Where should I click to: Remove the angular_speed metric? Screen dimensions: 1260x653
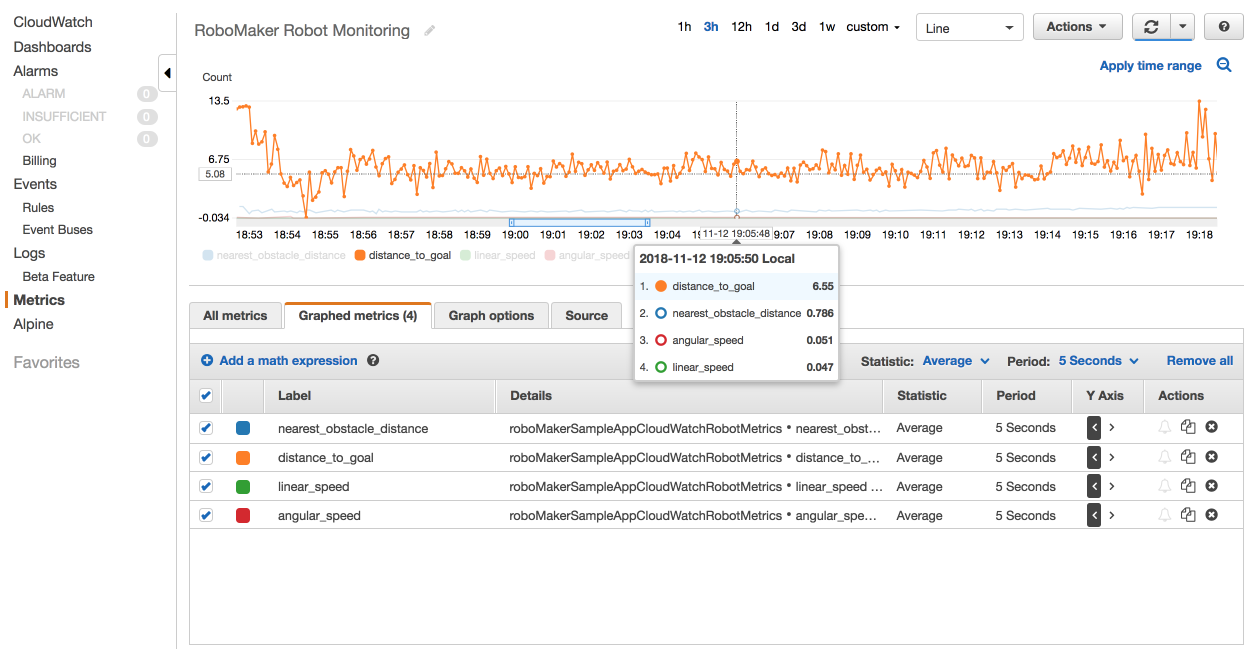[1211, 515]
